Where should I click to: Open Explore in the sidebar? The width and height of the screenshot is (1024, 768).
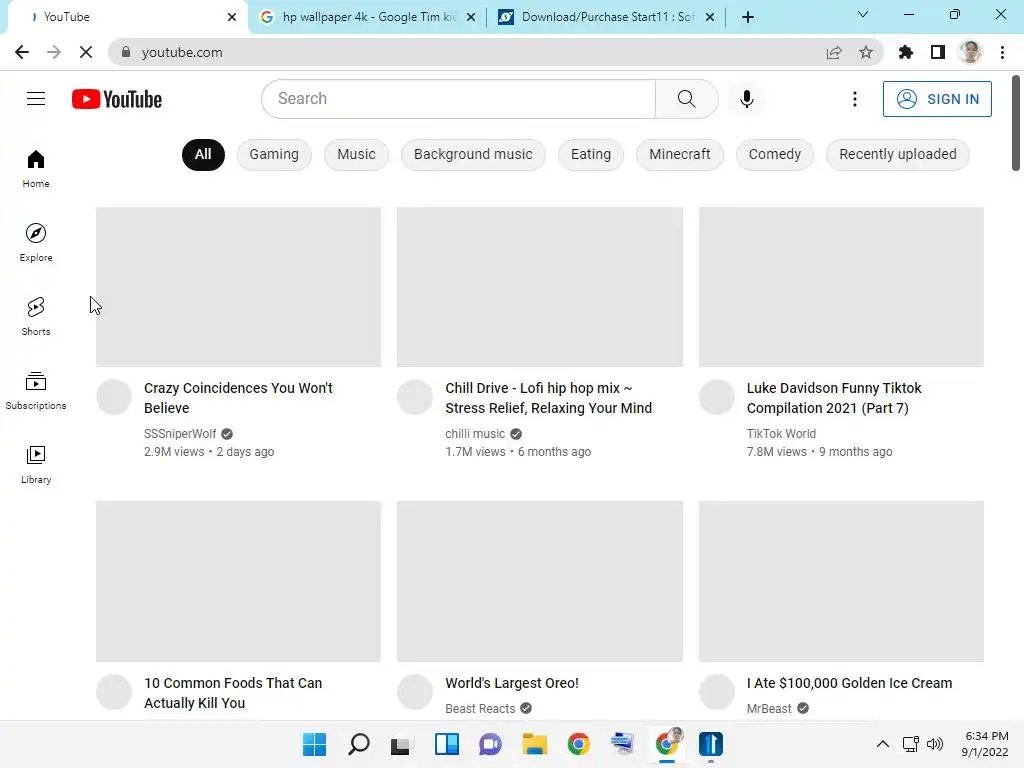[x=36, y=242]
